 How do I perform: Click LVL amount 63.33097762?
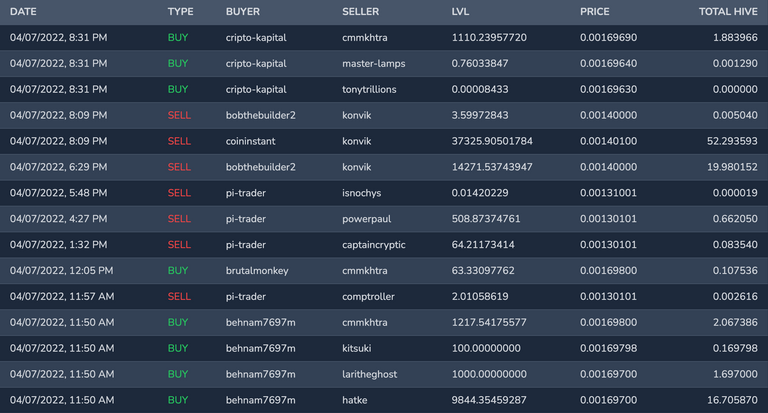(483, 271)
